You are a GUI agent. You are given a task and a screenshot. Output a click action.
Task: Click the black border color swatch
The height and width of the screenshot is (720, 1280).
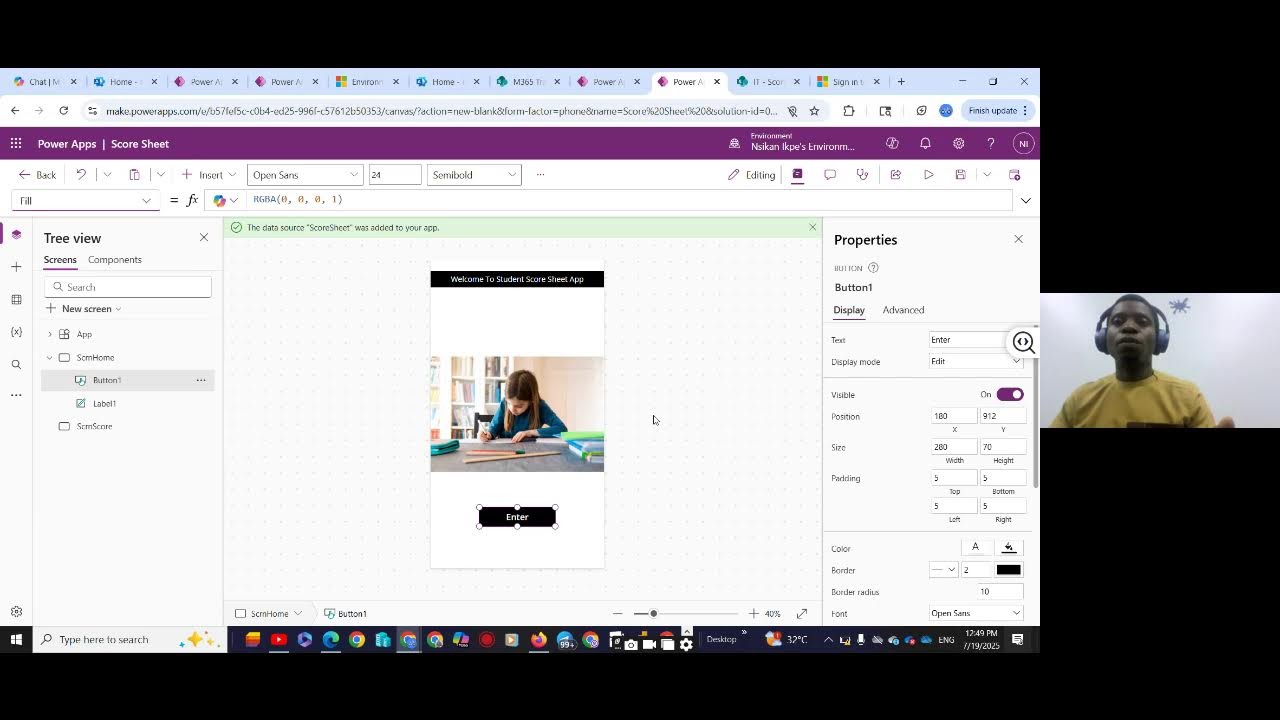click(x=1008, y=570)
